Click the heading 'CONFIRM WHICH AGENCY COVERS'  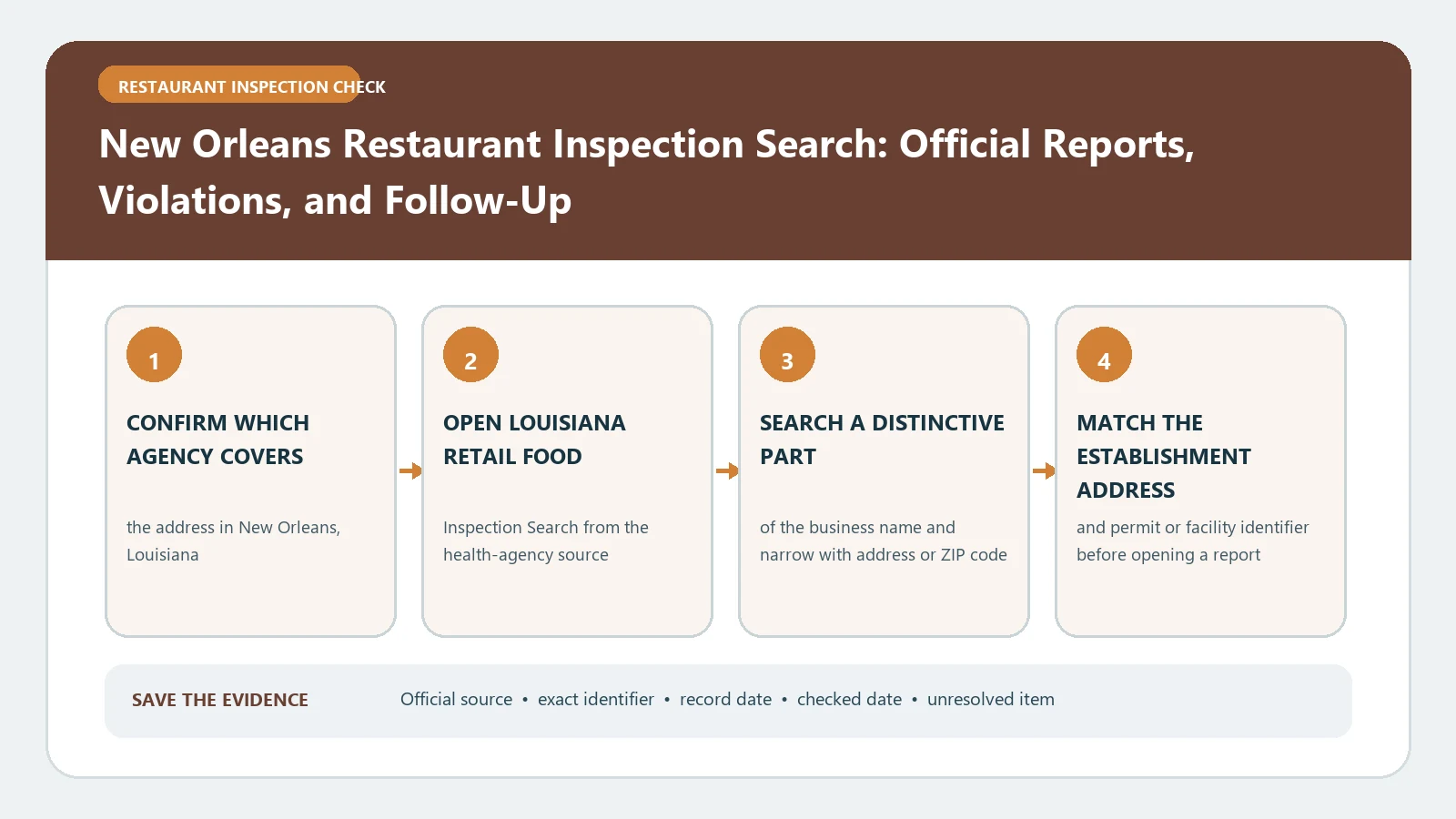point(217,440)
